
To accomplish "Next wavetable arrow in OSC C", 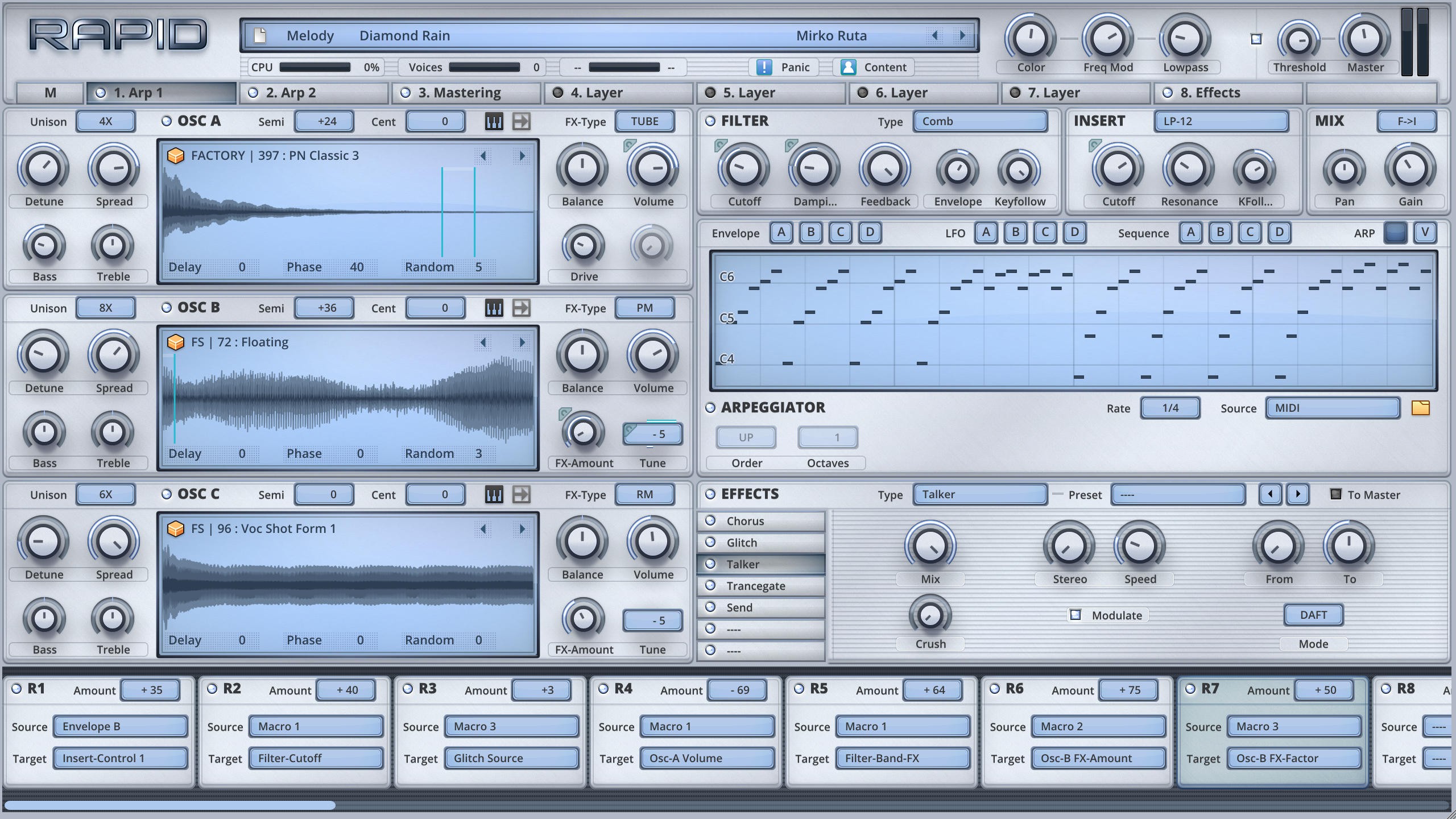I will pos(522,528).
